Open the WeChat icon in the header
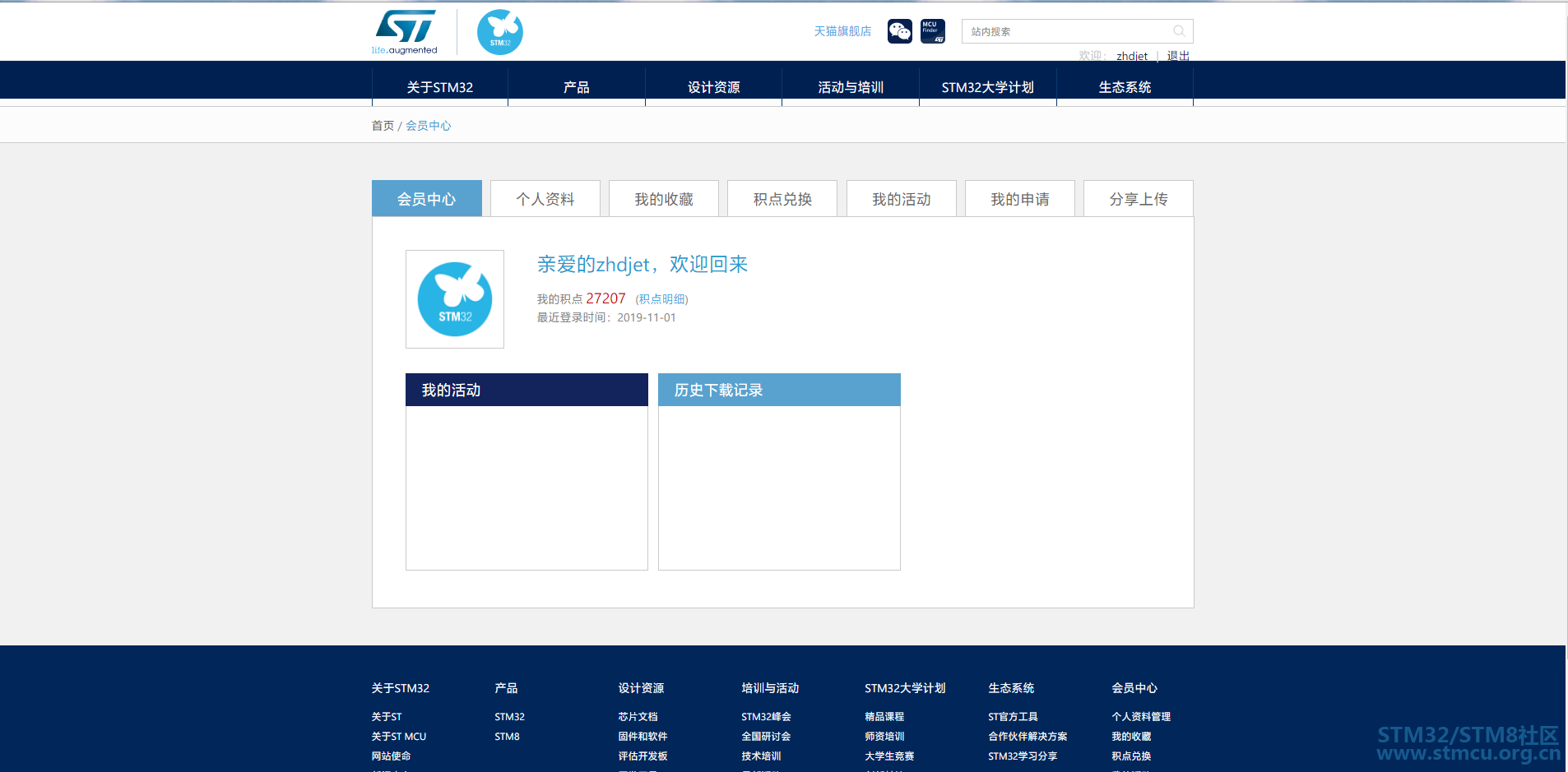The image size is (1568, 772). pyautogui.click(x=900, y=31)
